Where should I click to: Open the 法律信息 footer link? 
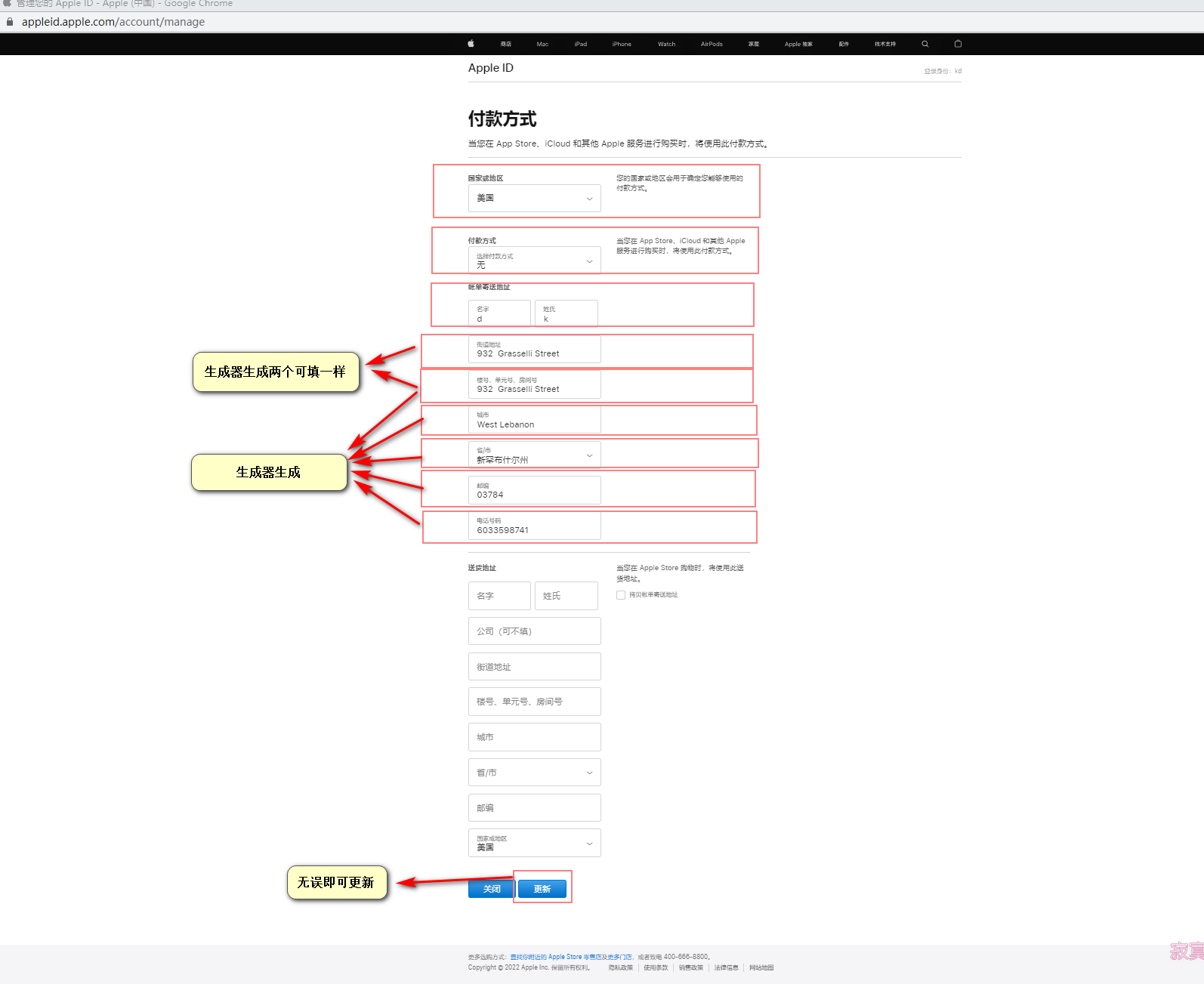click(x=727, y=967)
